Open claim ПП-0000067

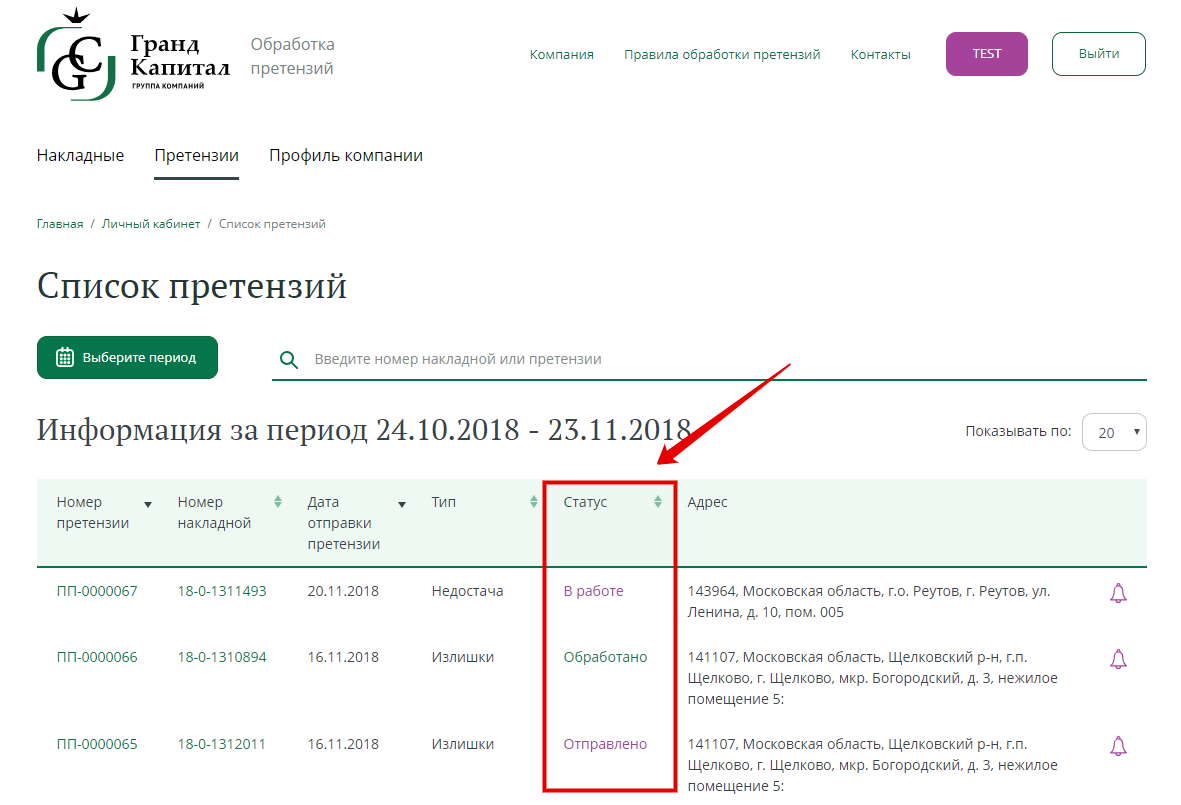pyautogui.click(x=97, y=591)
